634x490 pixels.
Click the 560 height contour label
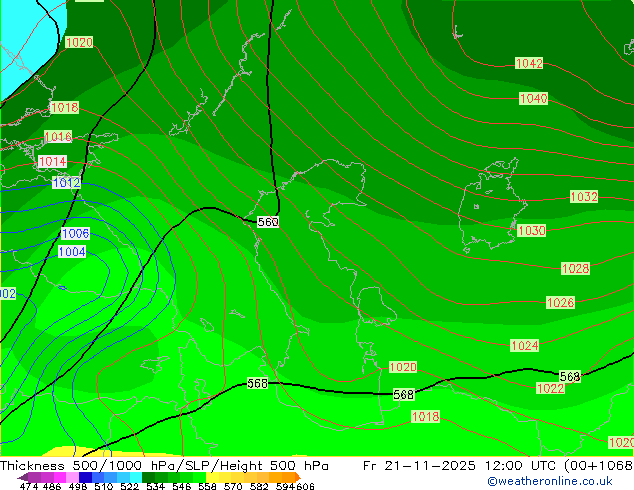pyautogui.click(x=268, y=222)
